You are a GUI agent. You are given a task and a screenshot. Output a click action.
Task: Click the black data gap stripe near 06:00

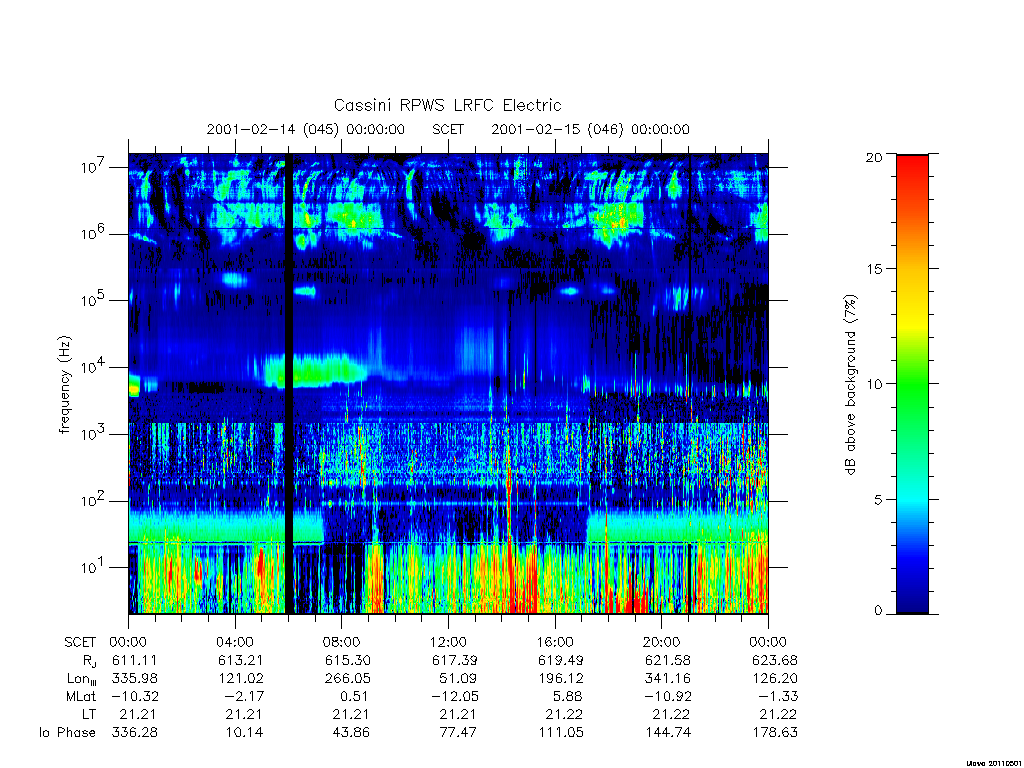289,384
